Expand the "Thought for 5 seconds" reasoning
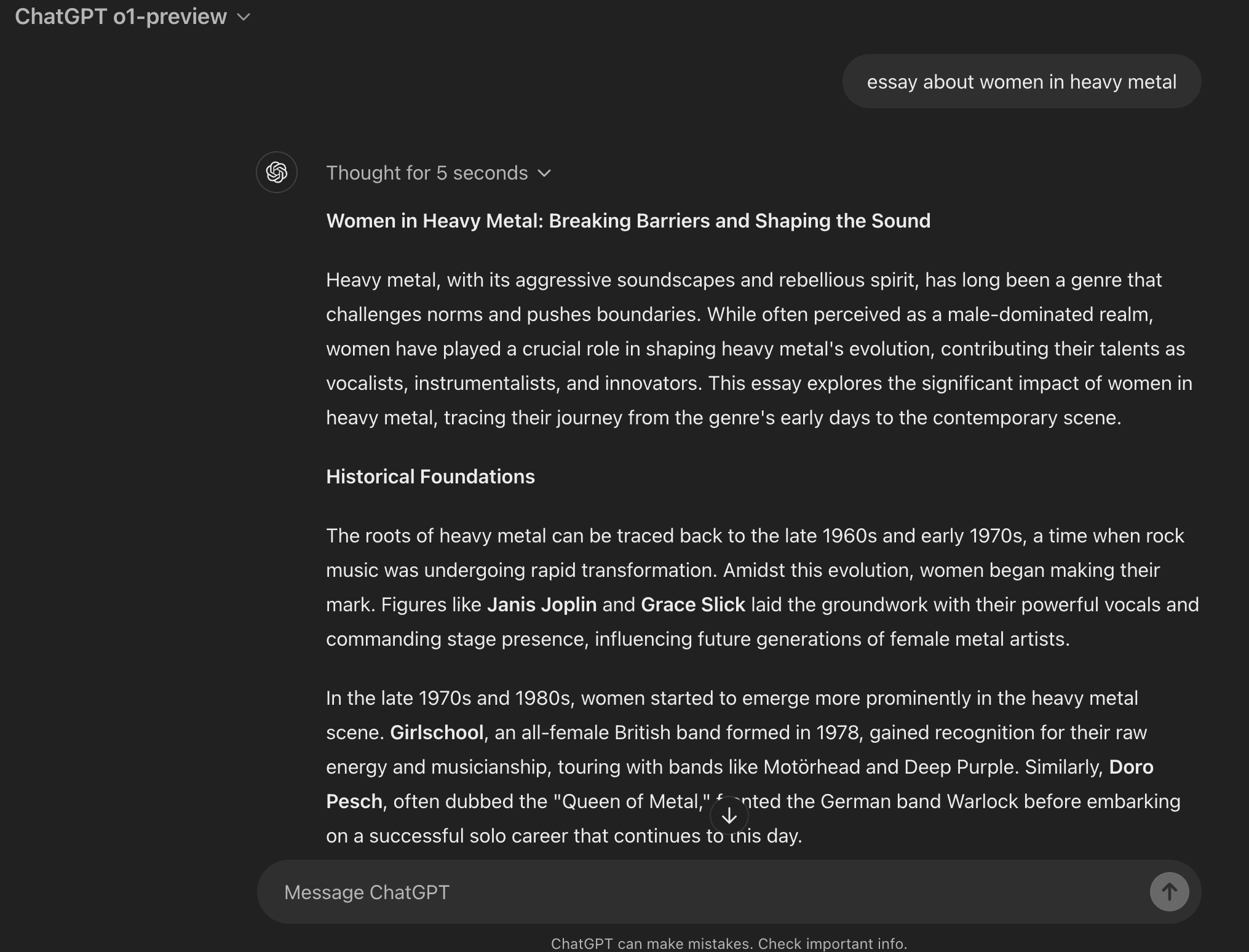This screenshot has width=1249, height=952. pos(427,173)
